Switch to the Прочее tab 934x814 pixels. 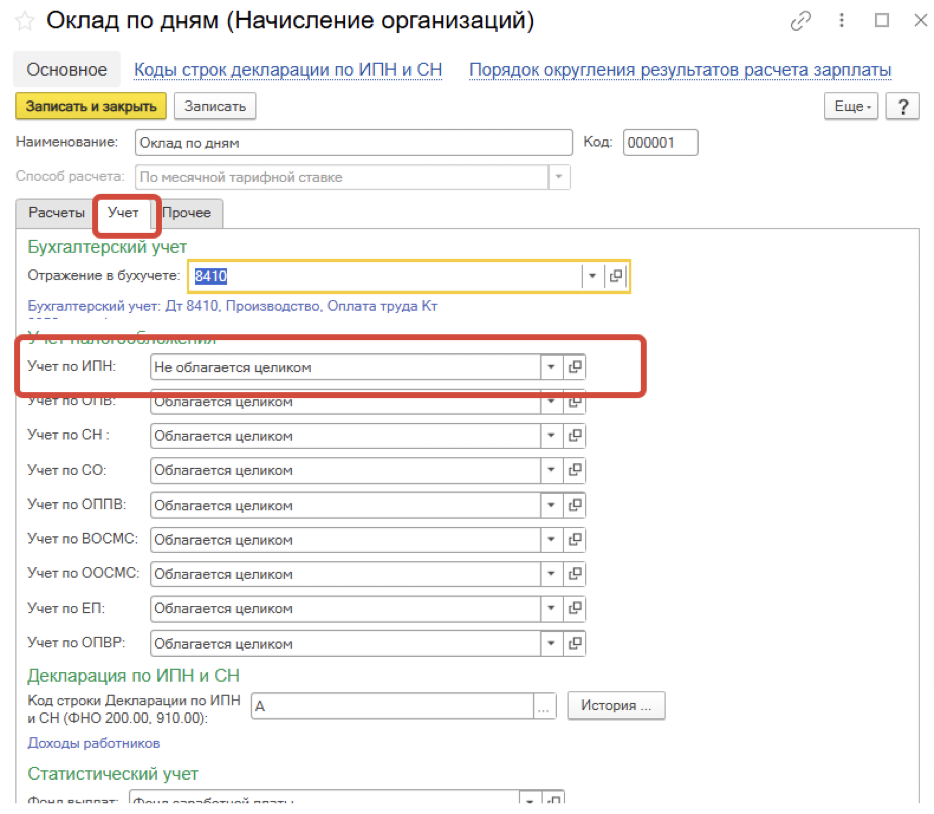pyautogui.click(x=187, y=213)
